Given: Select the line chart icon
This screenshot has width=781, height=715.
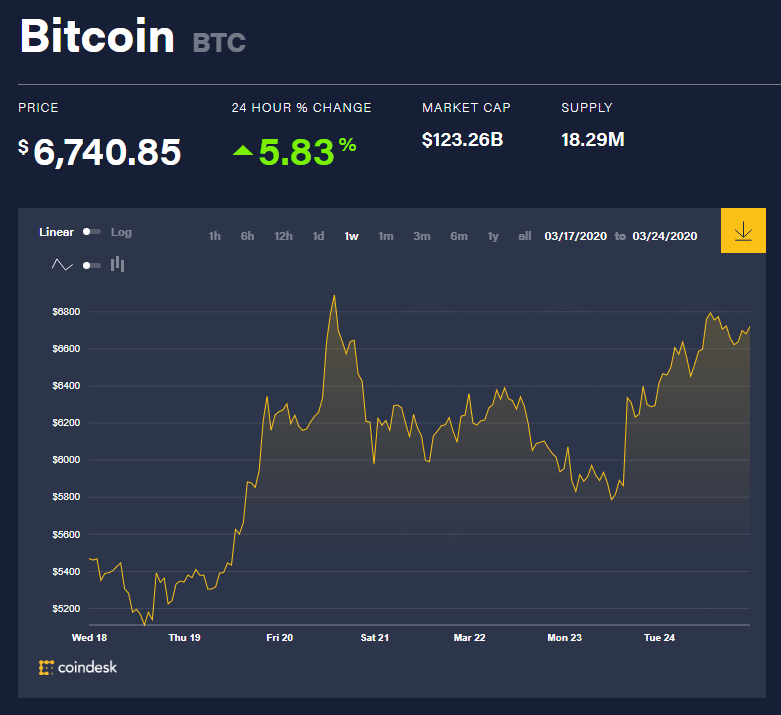Looking at the screenshot, I should coord(63,265).
